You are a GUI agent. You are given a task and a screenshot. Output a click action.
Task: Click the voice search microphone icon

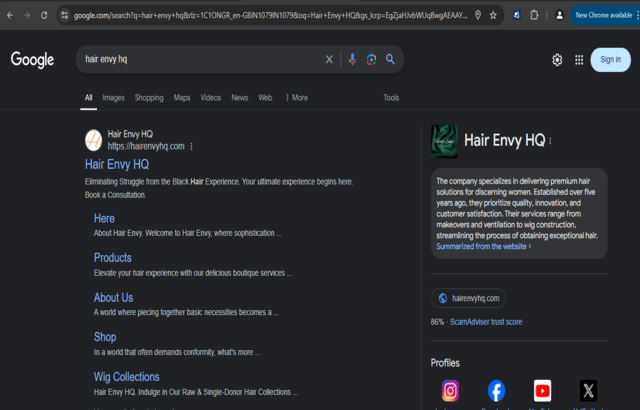351,60
